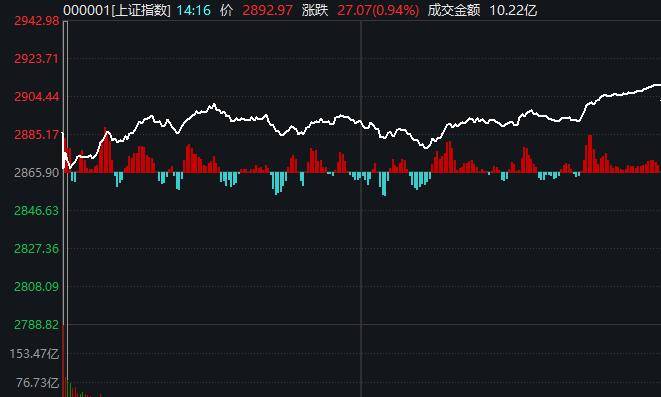The height and width of the screenshot is (397, 661).
Task: Select the 2808.09 green axis label
Action: click(37, 287)
